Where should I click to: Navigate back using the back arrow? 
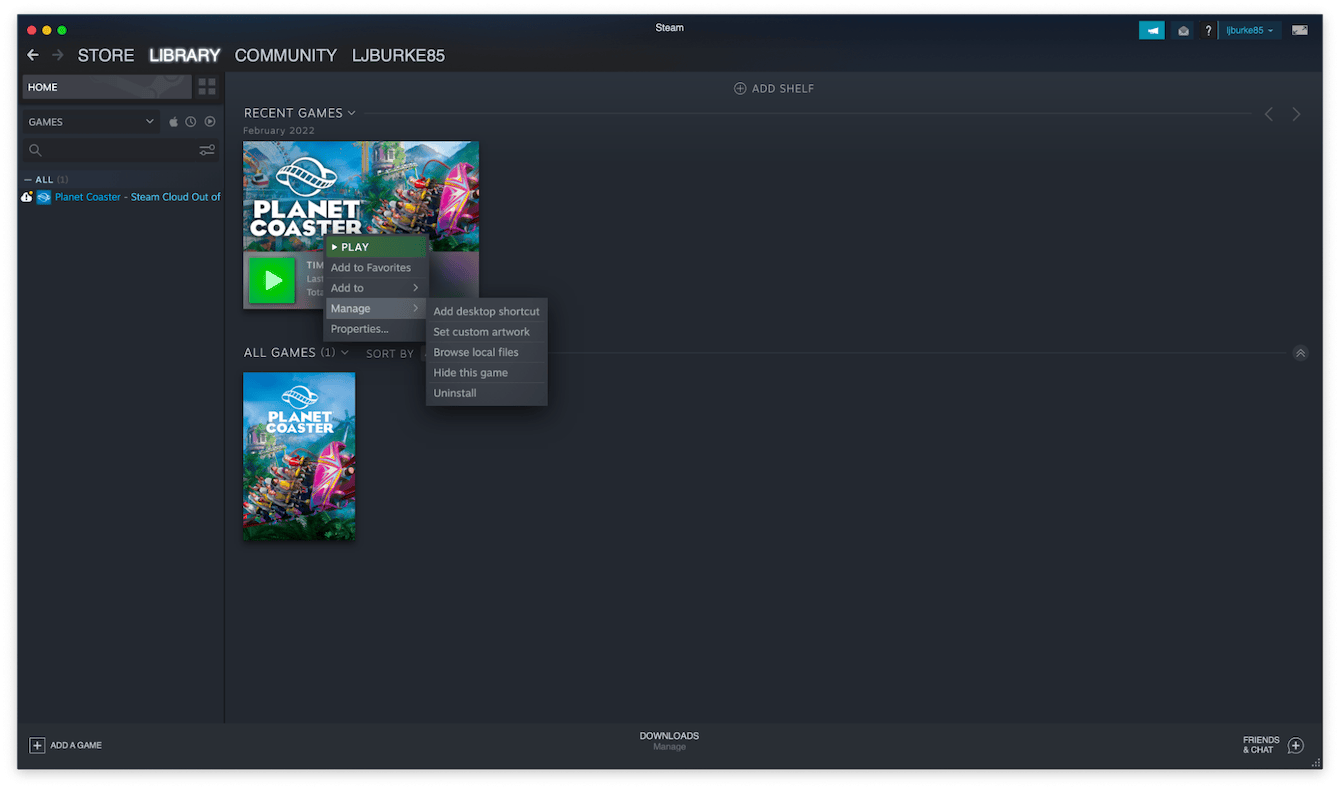pyautogui.click(x=33, y=55)
